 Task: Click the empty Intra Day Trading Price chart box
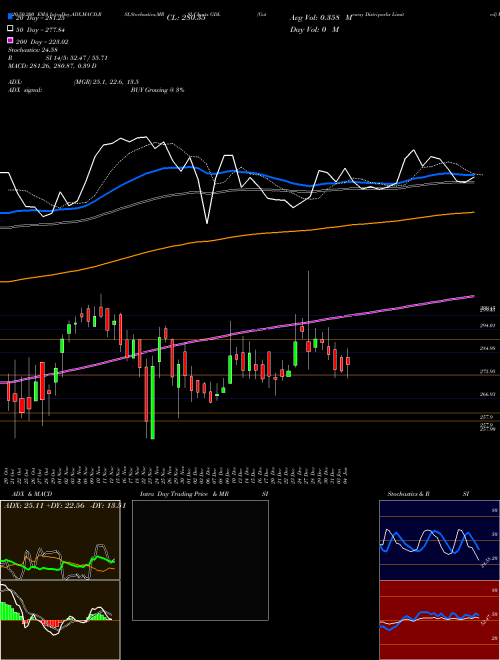click(200, 560)
